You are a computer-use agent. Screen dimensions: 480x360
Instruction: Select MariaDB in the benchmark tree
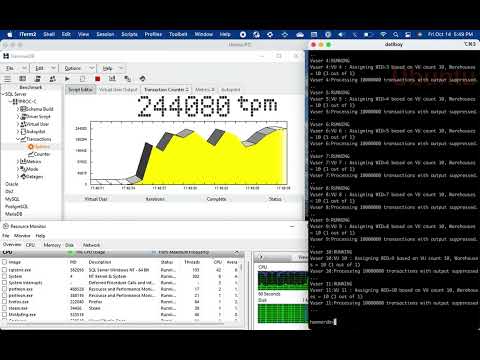click(x=14, y=214)
